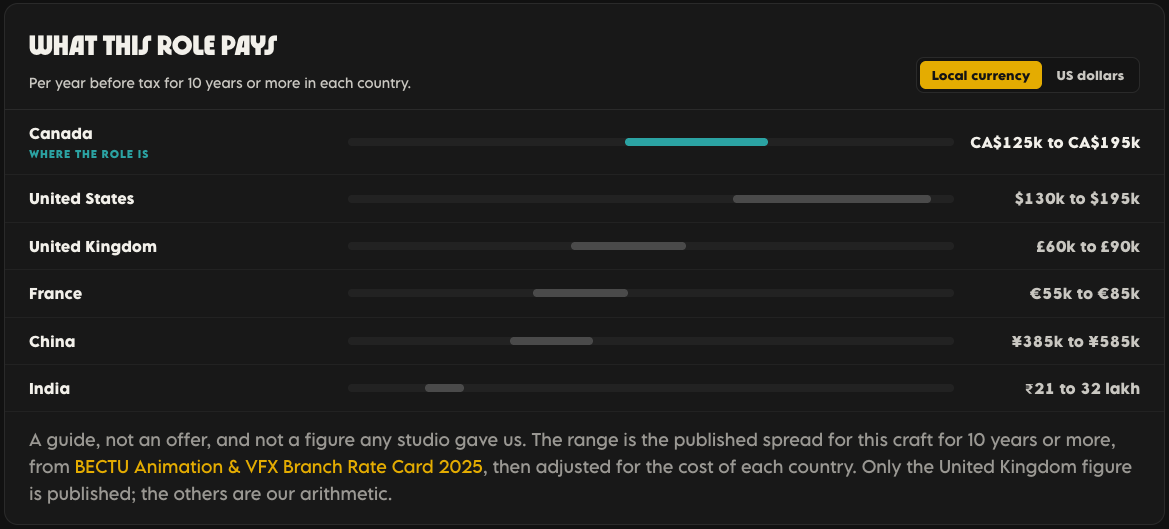Viewport: 1169px width, 529px height.
Task: Select the Canada country label
Action: [x=61, y=133]
